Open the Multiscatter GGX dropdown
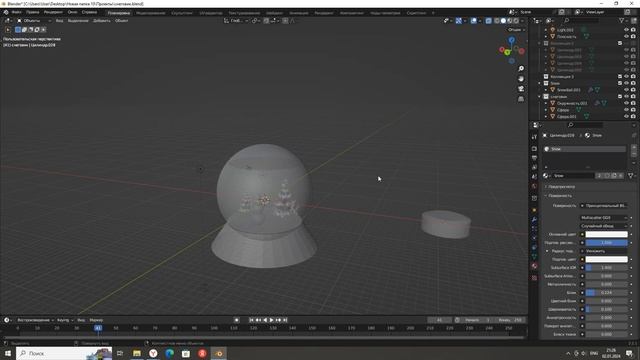Screen dimensions: 640x360 click(604, 218)
